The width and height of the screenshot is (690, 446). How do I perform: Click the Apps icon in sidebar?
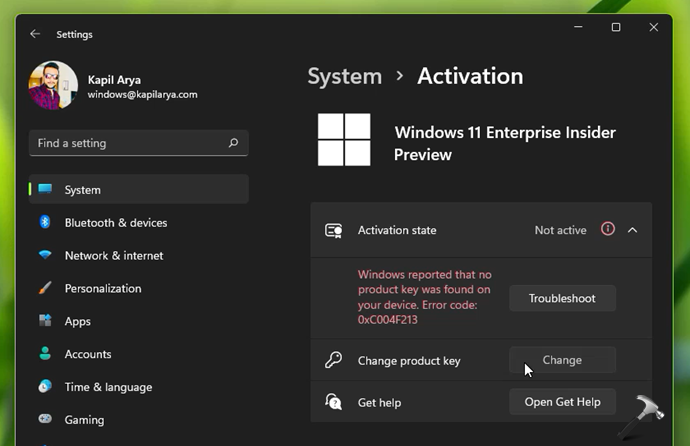click(x=45, y=321)
